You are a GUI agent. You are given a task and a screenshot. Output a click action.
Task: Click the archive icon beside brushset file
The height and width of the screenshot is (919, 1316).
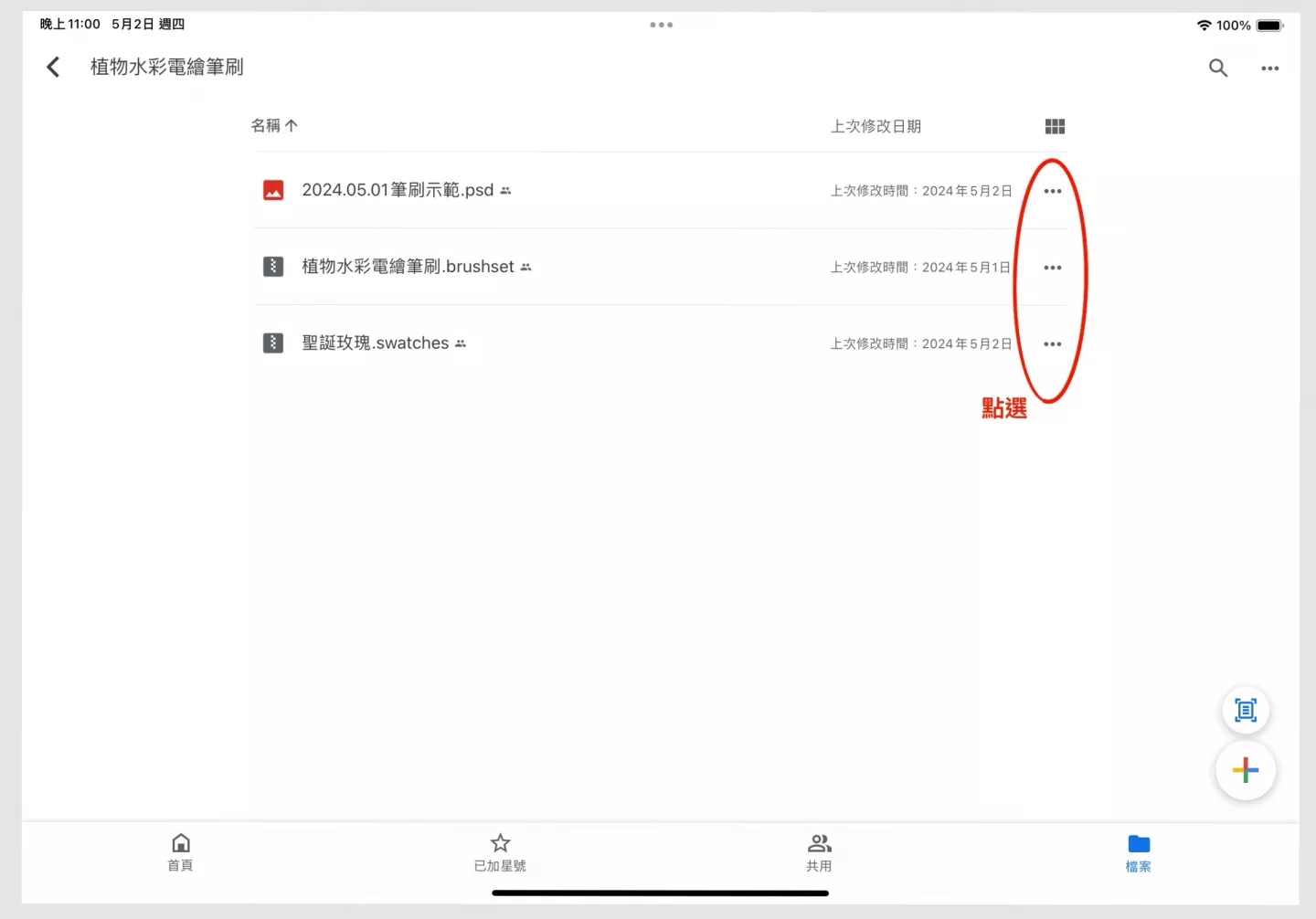[x=273, y=267]
